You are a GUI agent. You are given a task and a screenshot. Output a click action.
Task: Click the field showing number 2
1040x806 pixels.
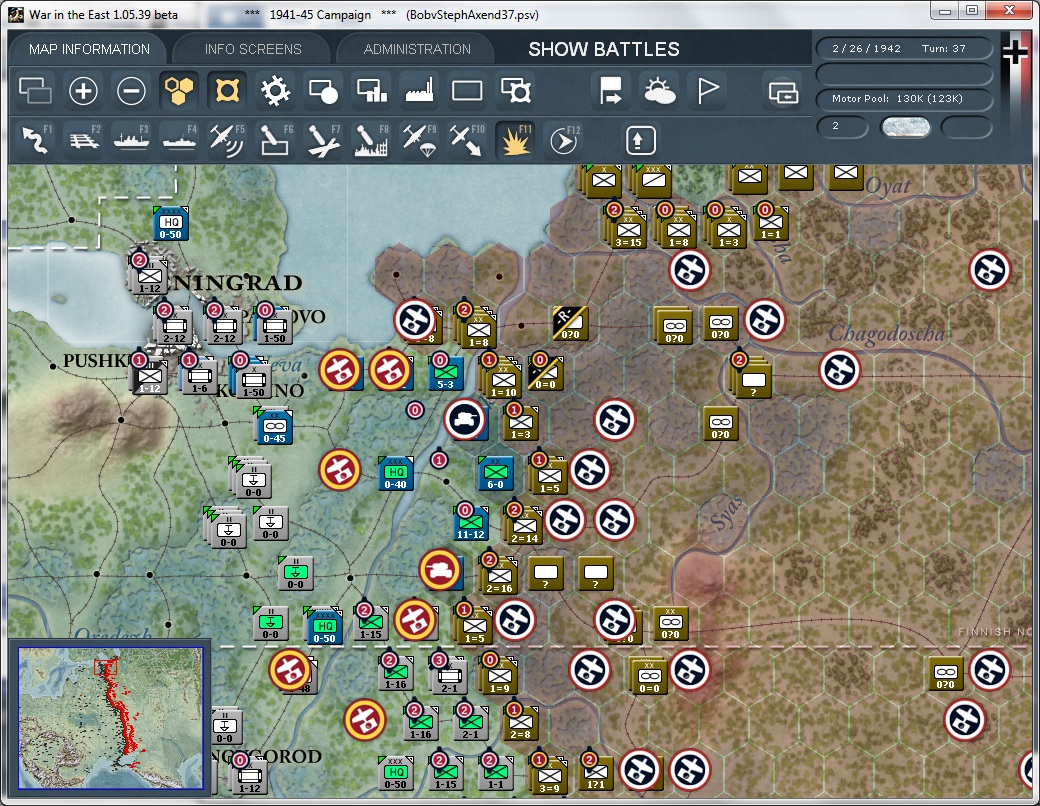[x=842, y=126]
